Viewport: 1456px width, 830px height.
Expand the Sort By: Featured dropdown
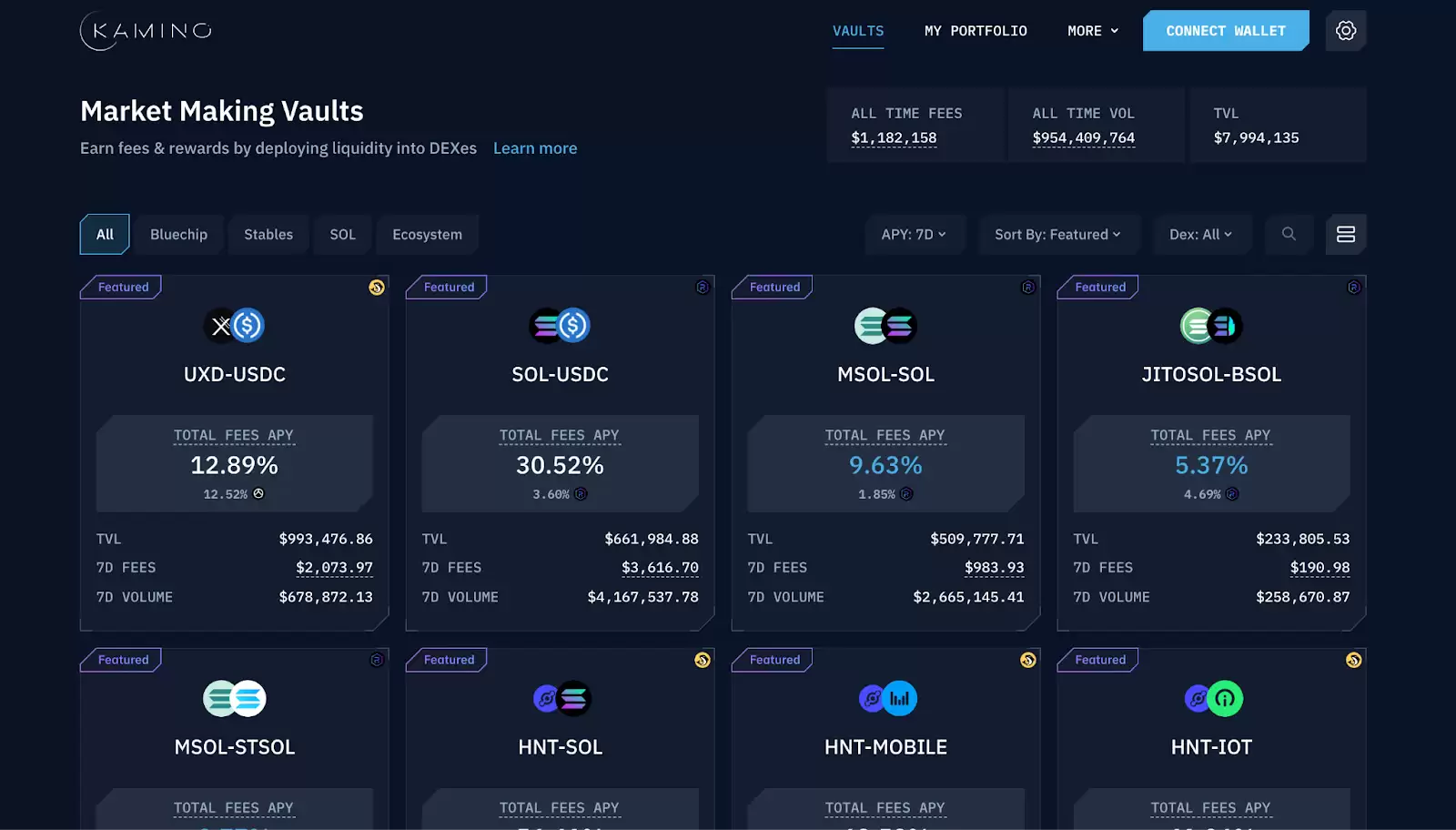click(1058, 234)
